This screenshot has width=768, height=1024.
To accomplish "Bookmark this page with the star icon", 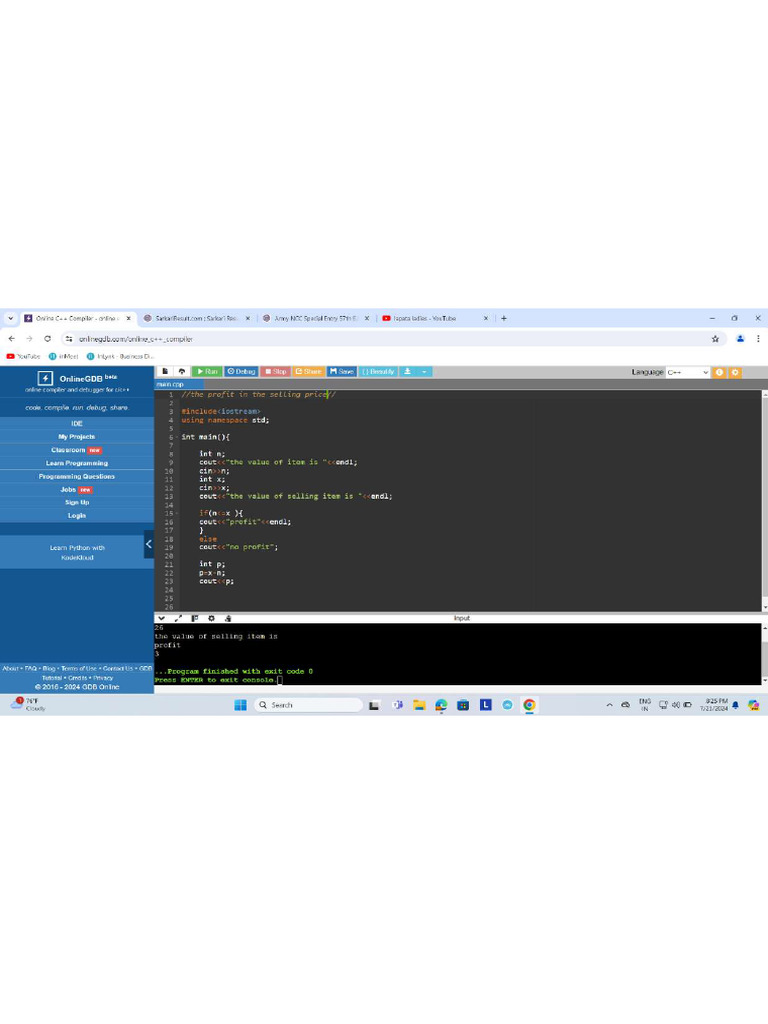I will click(715, 338).
